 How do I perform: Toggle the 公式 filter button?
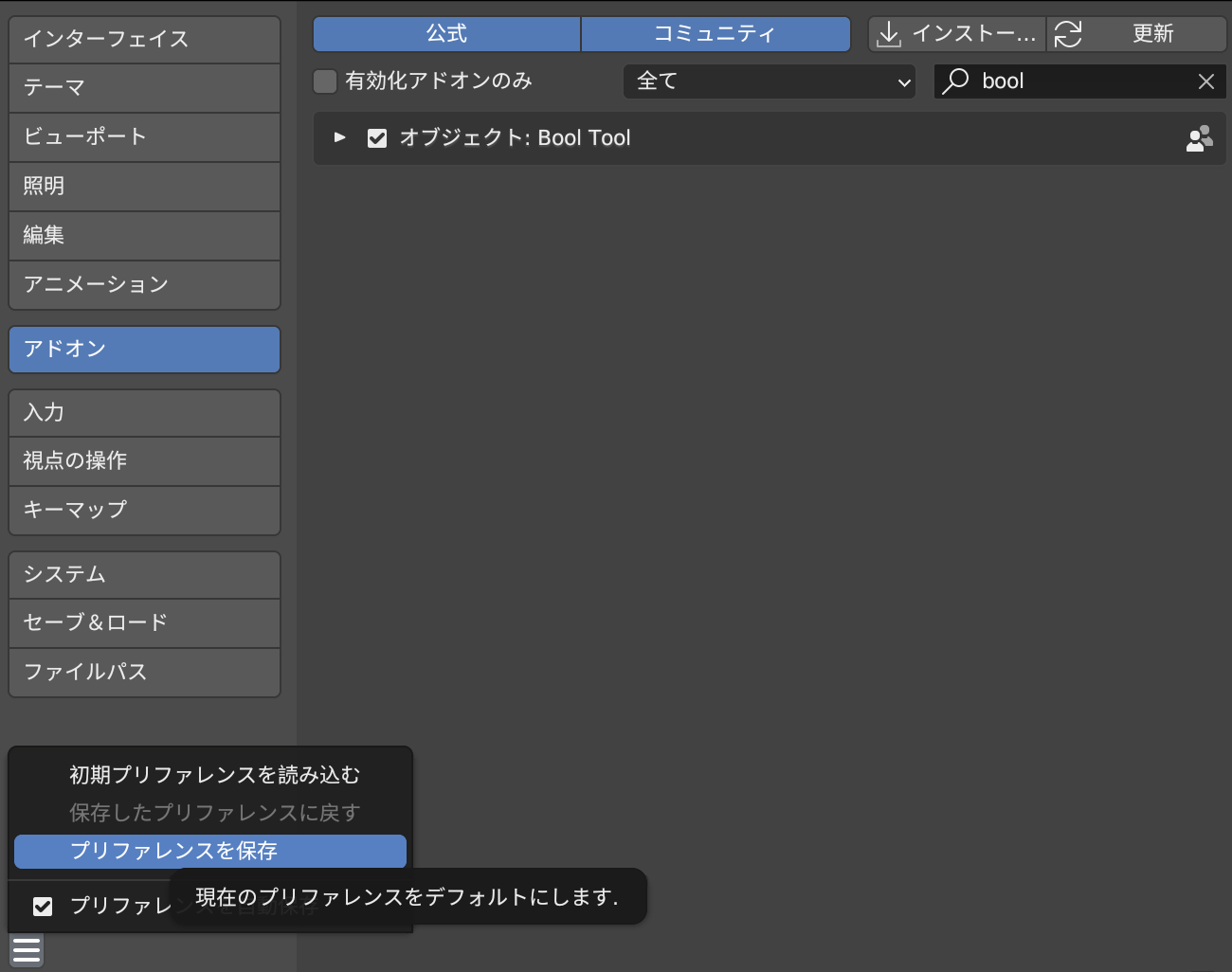(446, 34)
